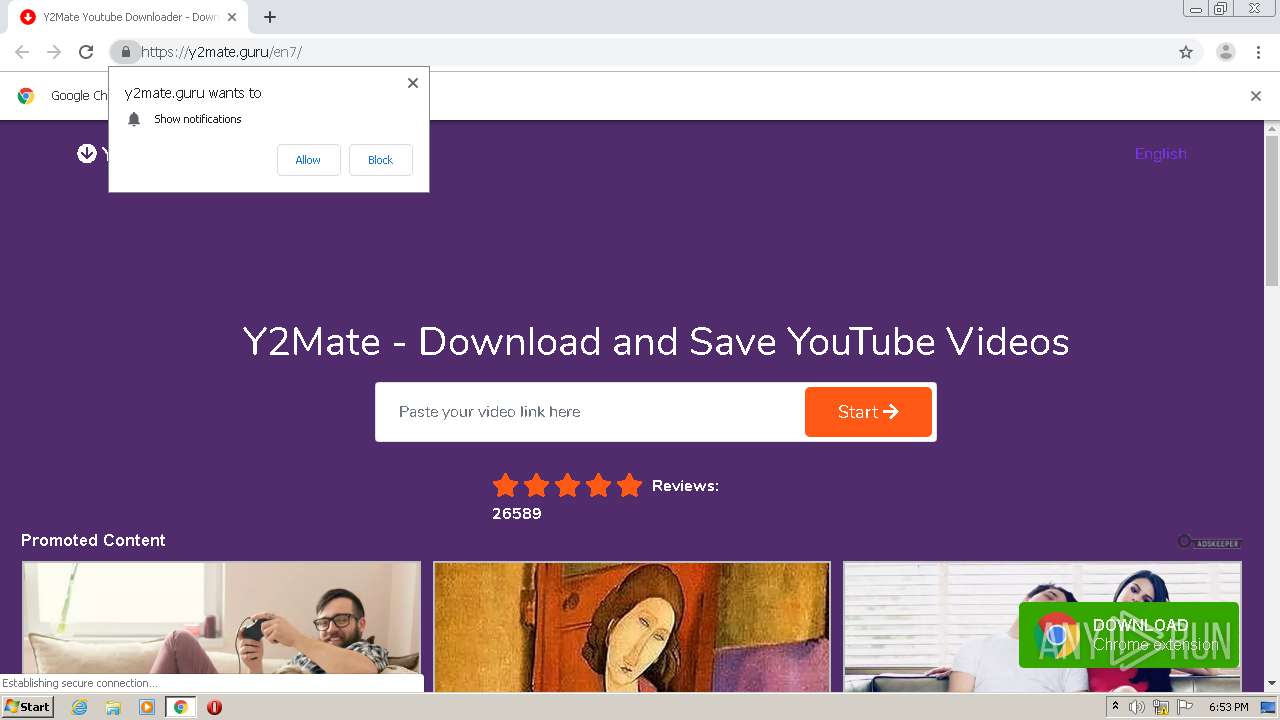Click the Show desktop tray icon
Viewport: 1280px width, 720px height.
coord(1269,707)
